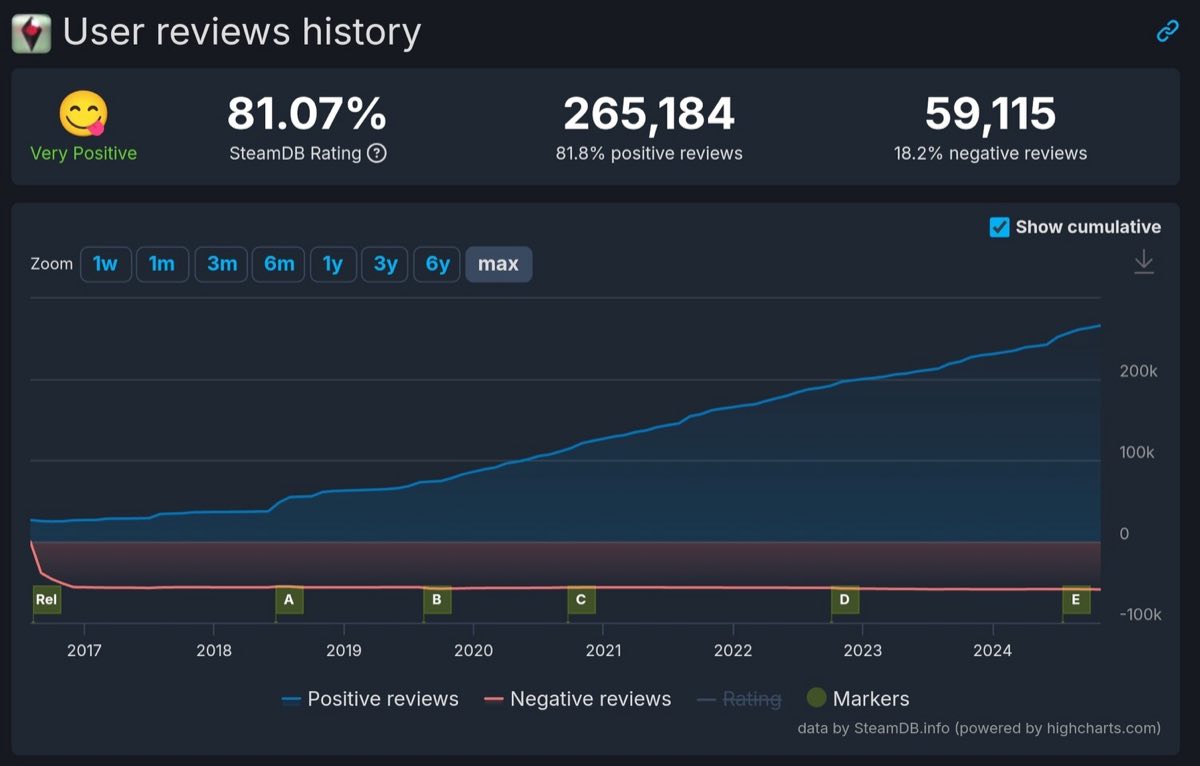Copy the section permalink chain icon
The image size is (1200, 766).
click(1167, 32)
